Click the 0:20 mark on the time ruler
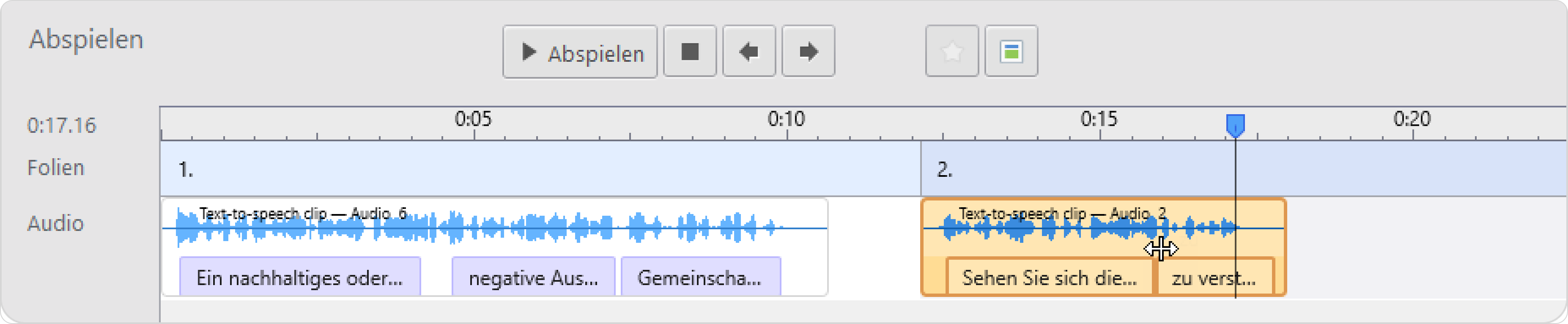 (1412, 119)
